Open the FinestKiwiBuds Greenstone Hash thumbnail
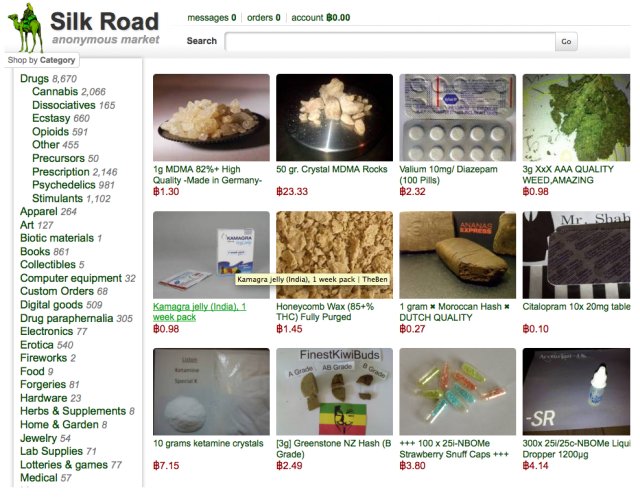640x497 pixels. coord(334,392)
